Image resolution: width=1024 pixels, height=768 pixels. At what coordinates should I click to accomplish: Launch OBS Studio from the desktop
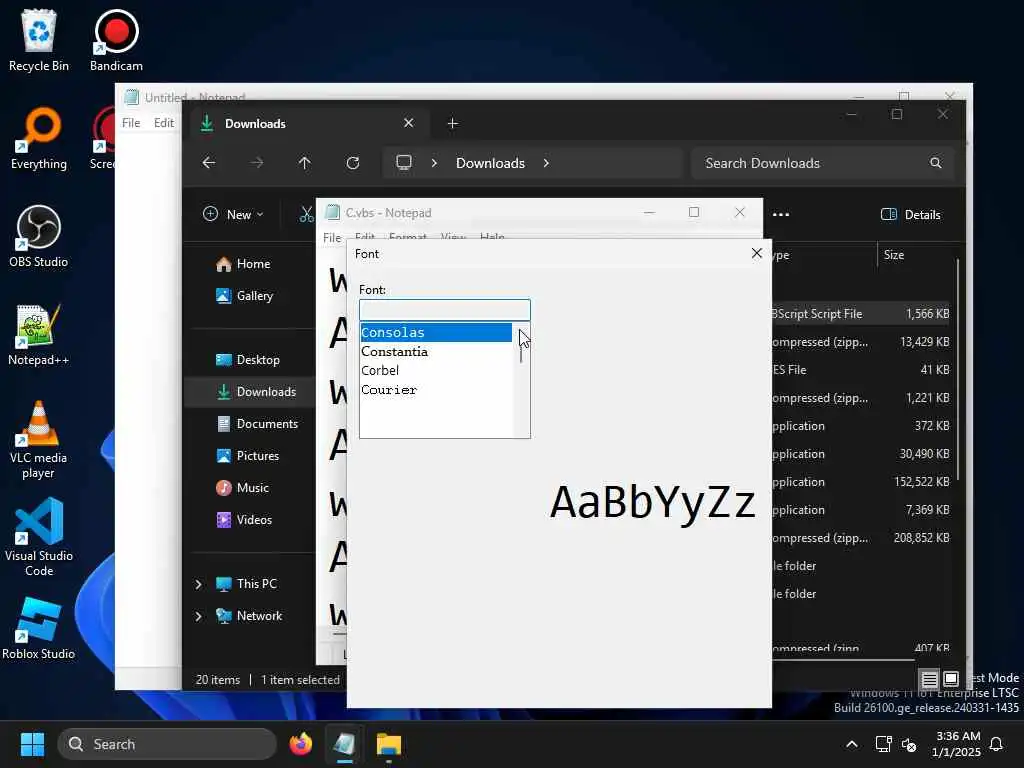pos(39,236)
